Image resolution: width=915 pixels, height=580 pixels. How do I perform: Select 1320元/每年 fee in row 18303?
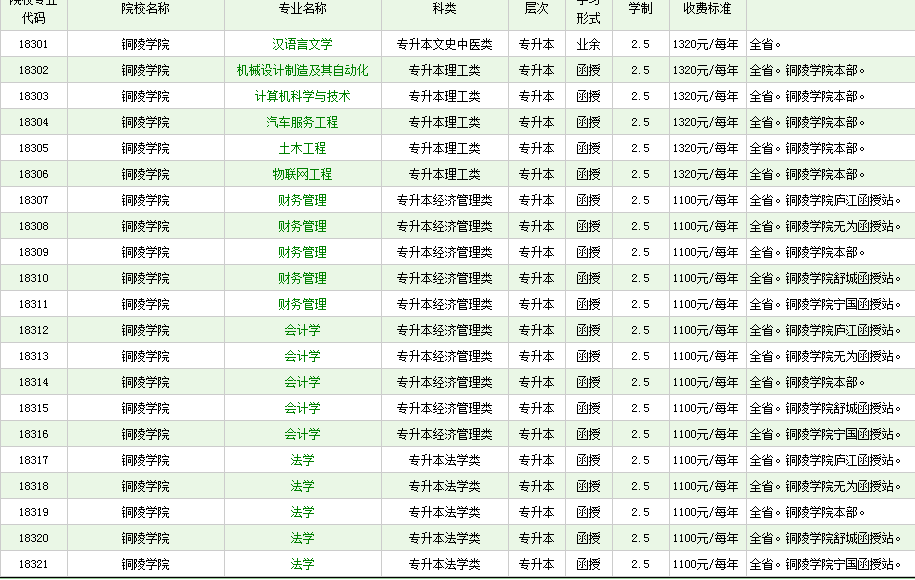[706, 96]
